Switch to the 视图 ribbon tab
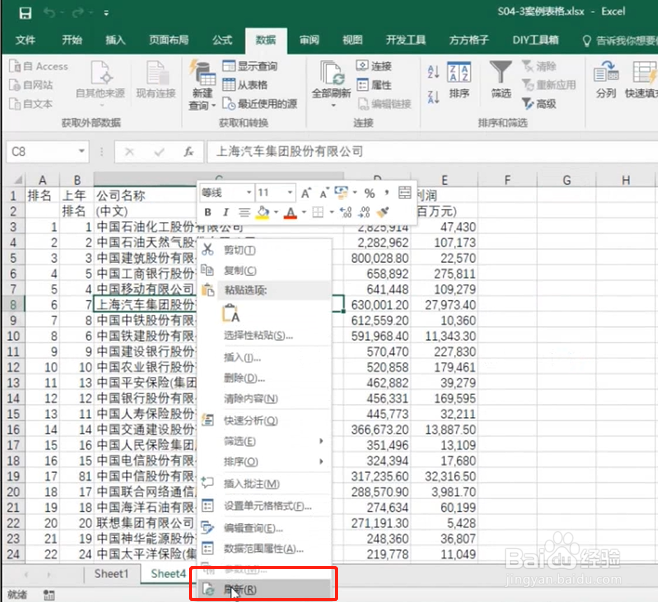This screenshot has width=658, height=602. (352, 40)
